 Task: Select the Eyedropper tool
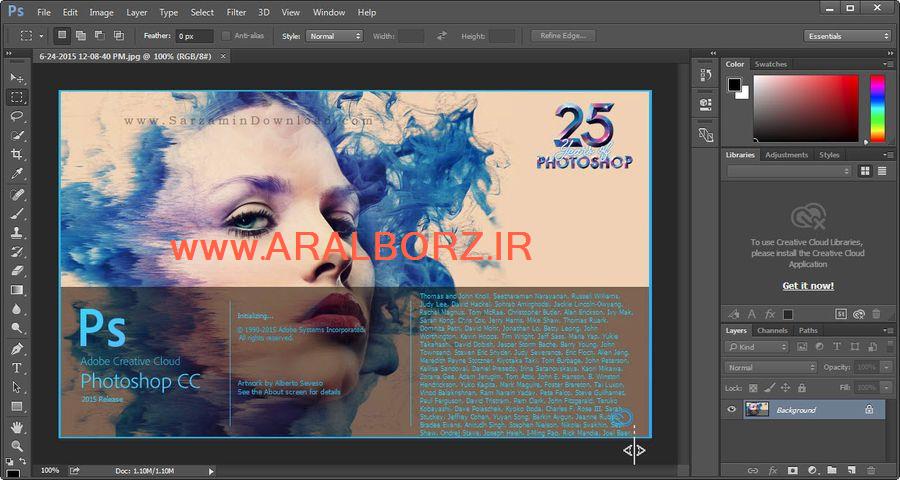(17, 174)
